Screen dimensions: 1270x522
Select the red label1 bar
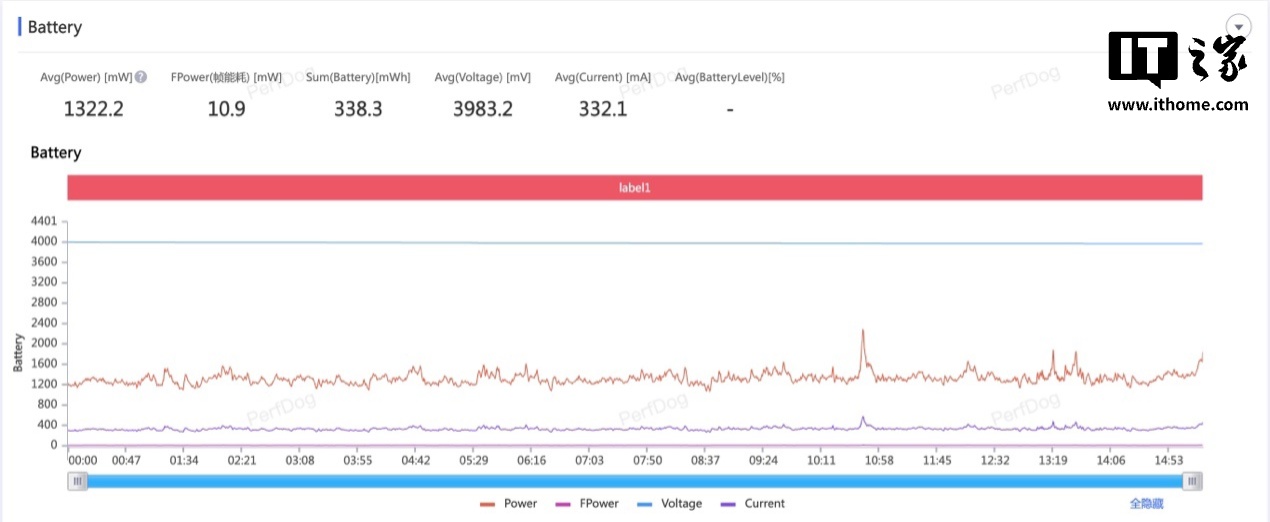(634, 187)
